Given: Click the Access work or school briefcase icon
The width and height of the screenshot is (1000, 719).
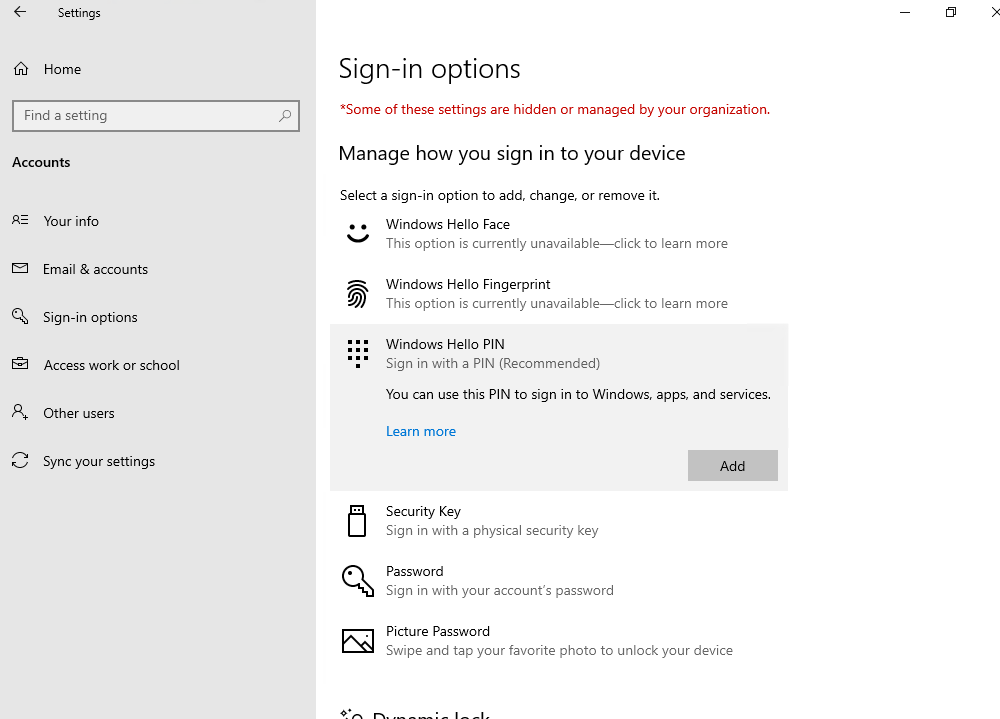Looking at the screenshot, I should [20, 364].
